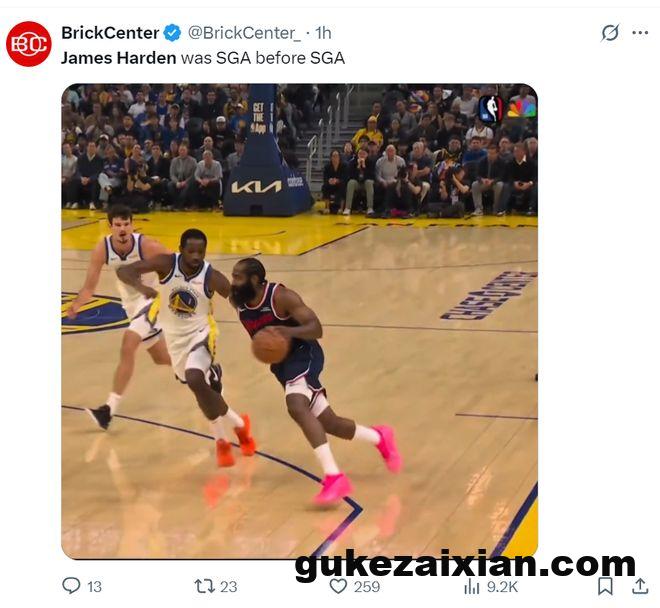The height and width of the screenshot is (608, 660).
Task: View post analytics bar chart icon
Action: 471,586
